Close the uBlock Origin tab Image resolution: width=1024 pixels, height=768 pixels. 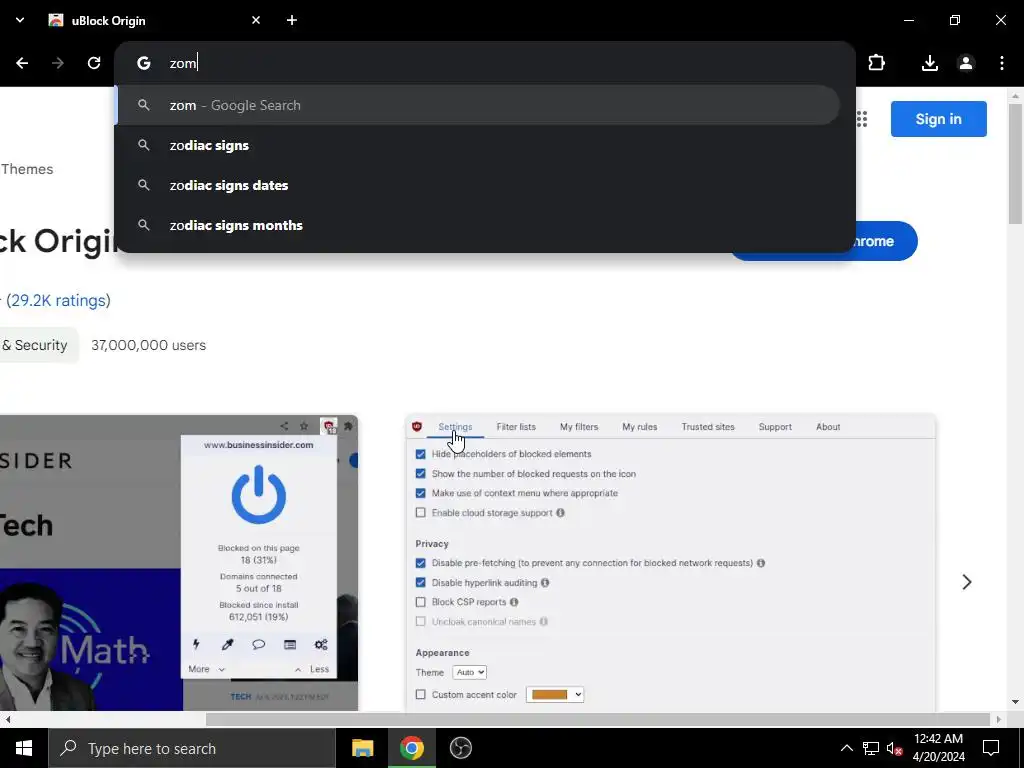(x=256, y=20)
